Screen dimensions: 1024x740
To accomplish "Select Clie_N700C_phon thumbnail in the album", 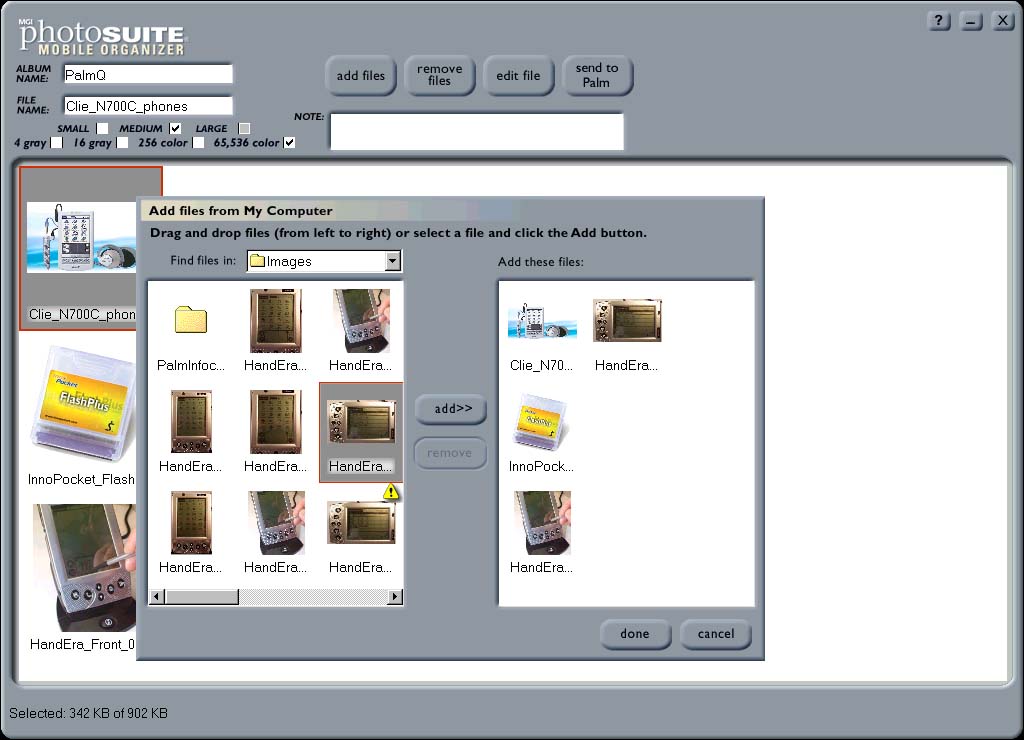I will click(x=82, y=237).
